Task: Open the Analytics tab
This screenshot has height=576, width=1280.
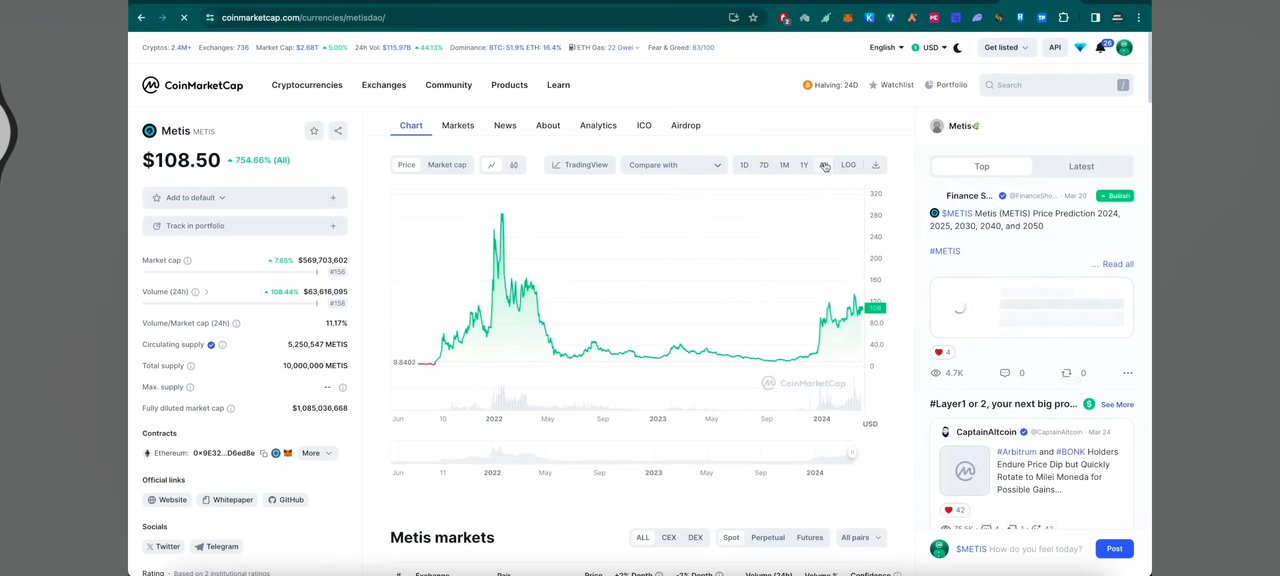Action: (x=598, y=126)
